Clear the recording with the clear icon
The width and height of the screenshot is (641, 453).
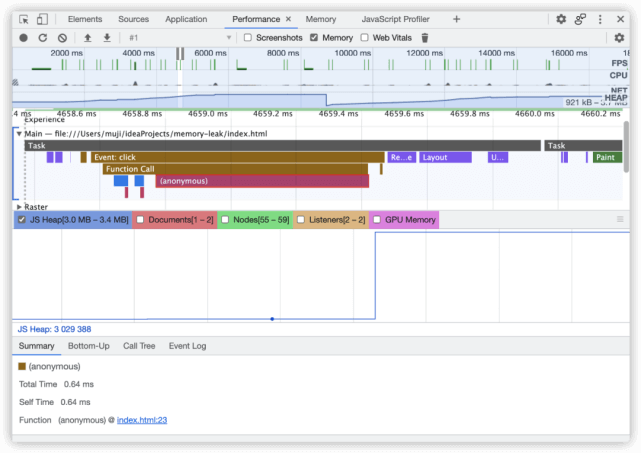pyautogui.click(x=62, y=38)
